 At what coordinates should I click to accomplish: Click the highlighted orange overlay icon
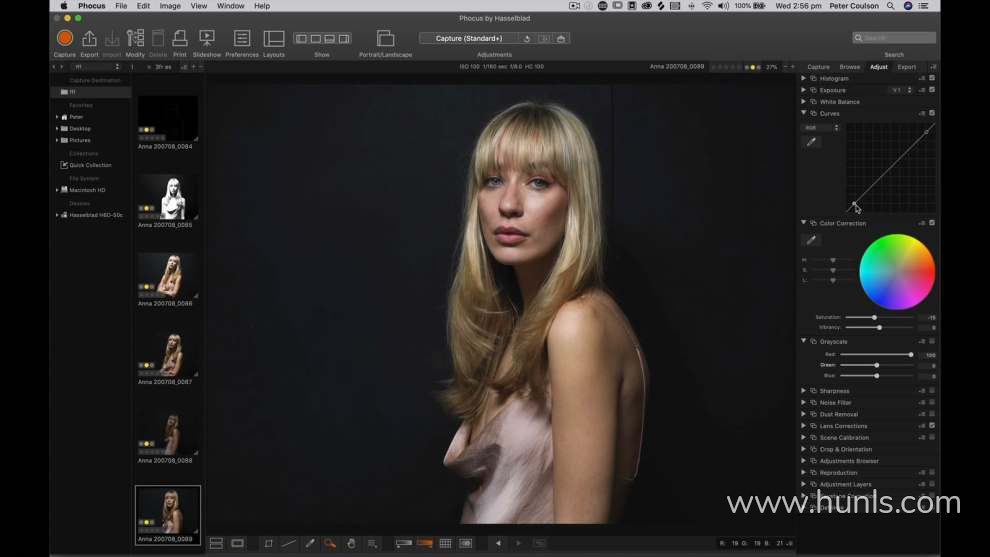click(425, 543)
